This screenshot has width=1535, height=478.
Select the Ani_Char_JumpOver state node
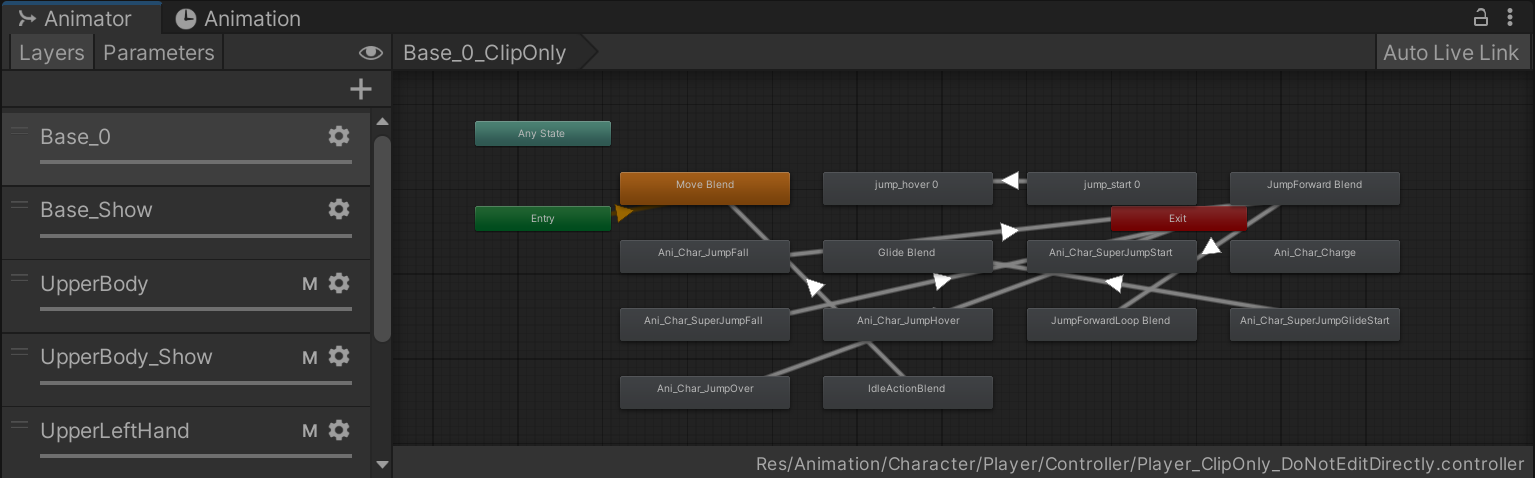705,392
